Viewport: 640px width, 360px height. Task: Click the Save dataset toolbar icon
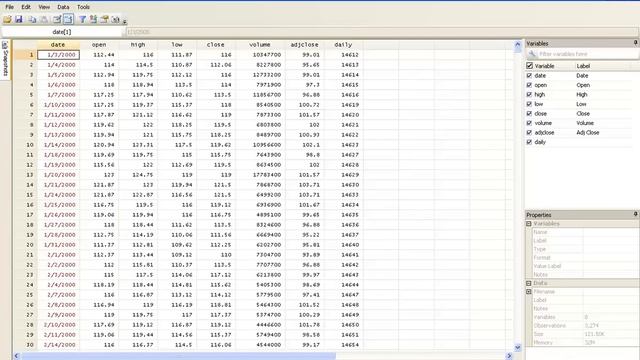(19, 19)
